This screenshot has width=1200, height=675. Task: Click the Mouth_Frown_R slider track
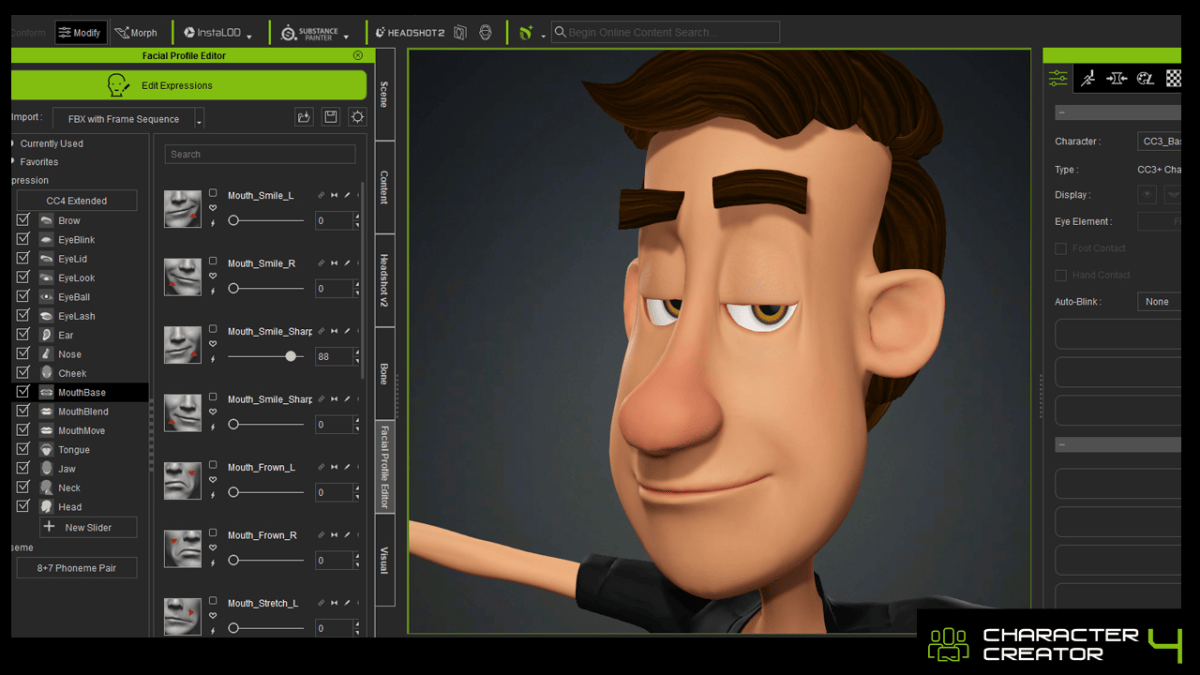(x=266, y=560)
